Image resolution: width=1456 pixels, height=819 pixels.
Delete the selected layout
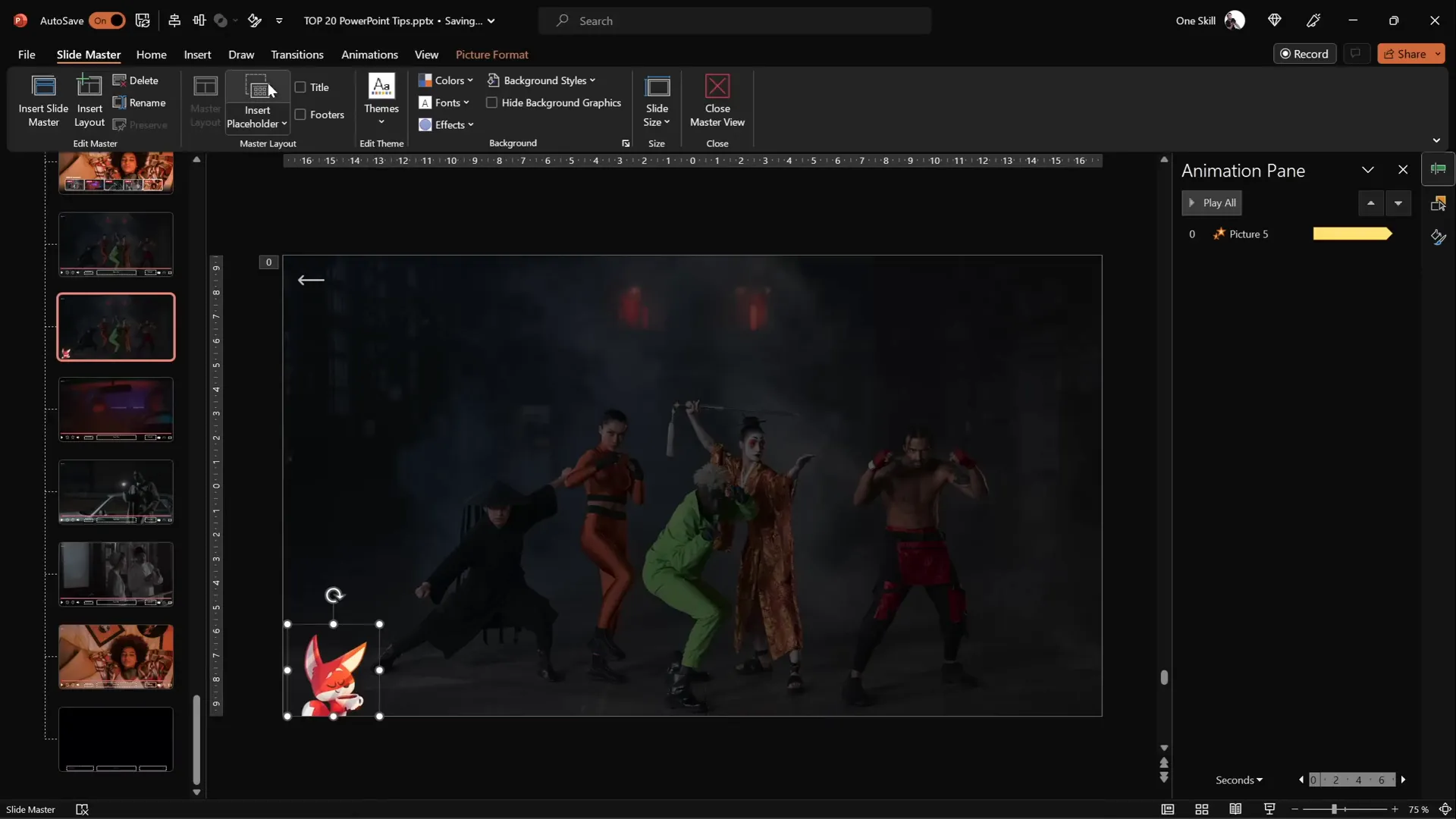click(136, 80)
